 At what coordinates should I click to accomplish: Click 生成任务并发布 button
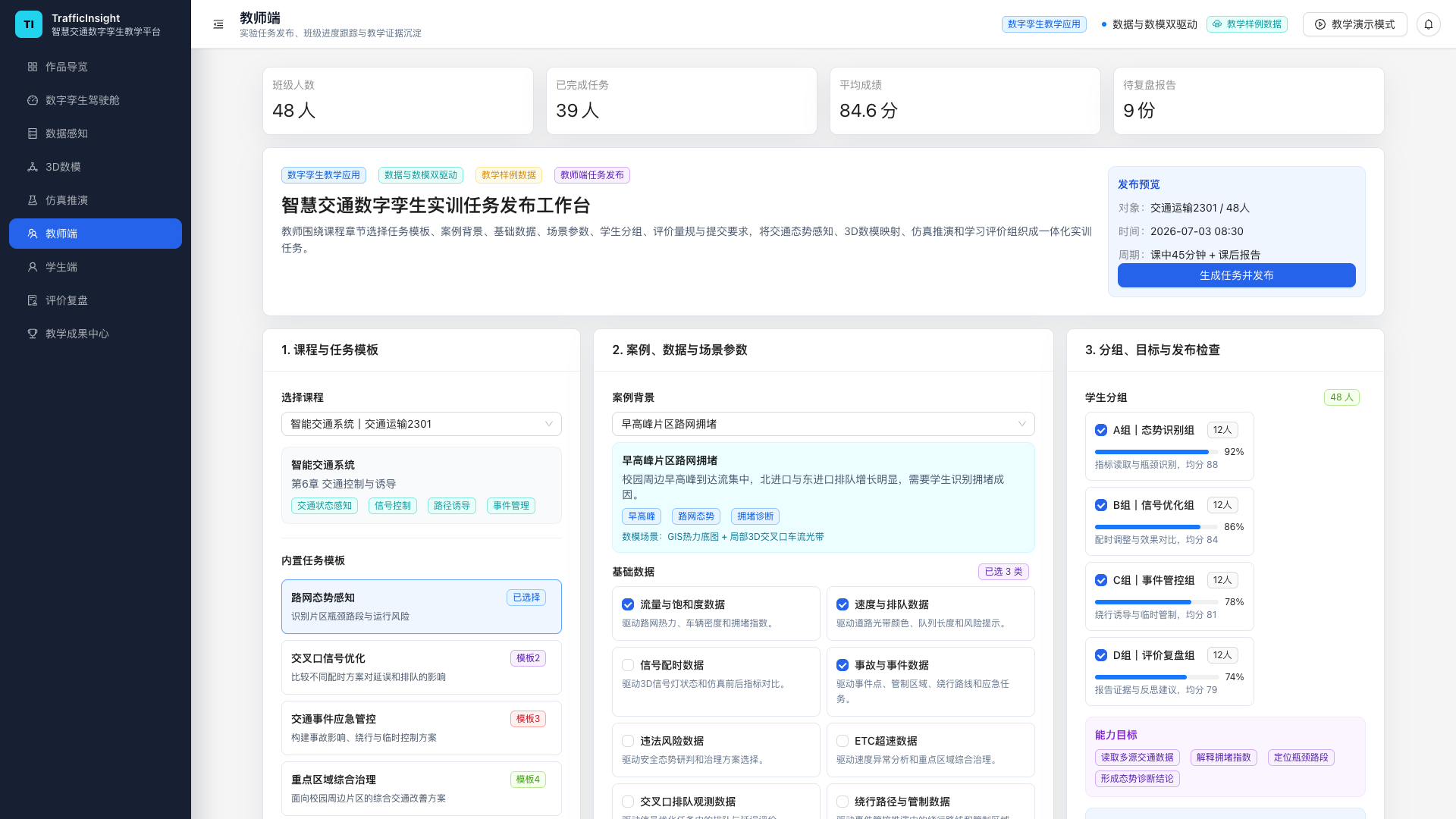tap(1237, 275)
